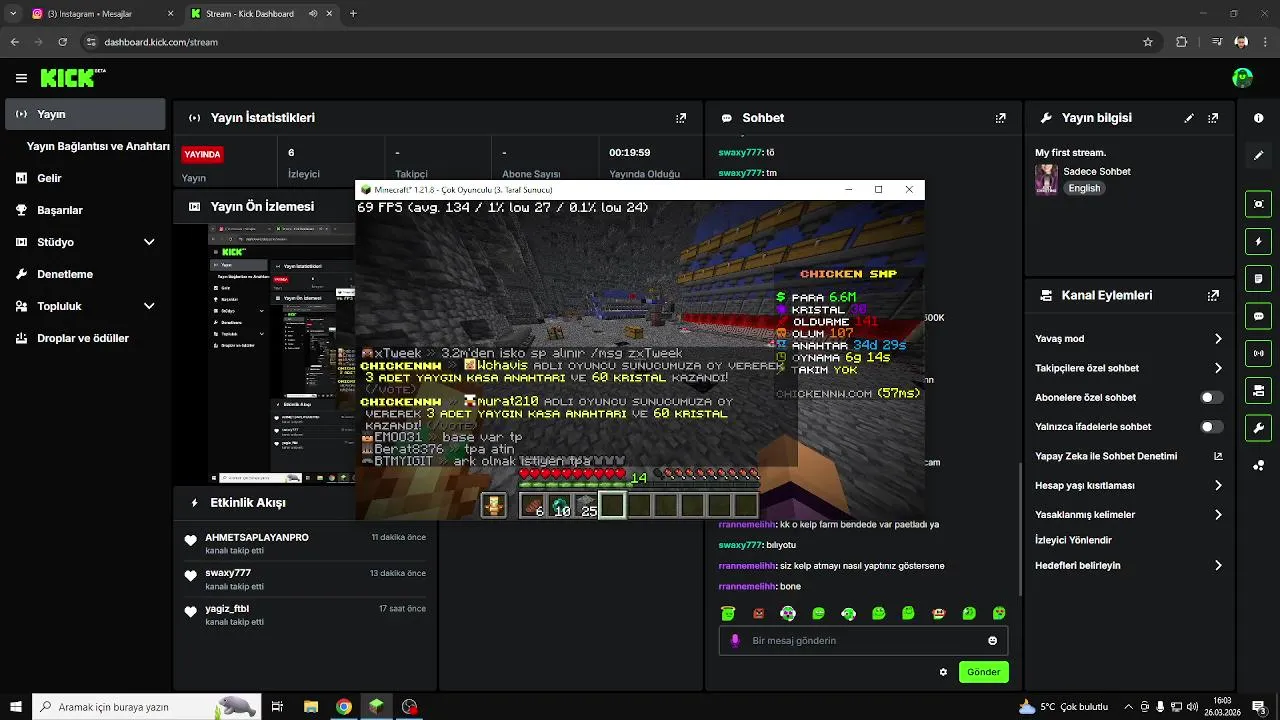Click the Sadece Sohbet category name
Image resolution: width=1280 pixels, height=720 pixels.
click(x=1097, y=172)
